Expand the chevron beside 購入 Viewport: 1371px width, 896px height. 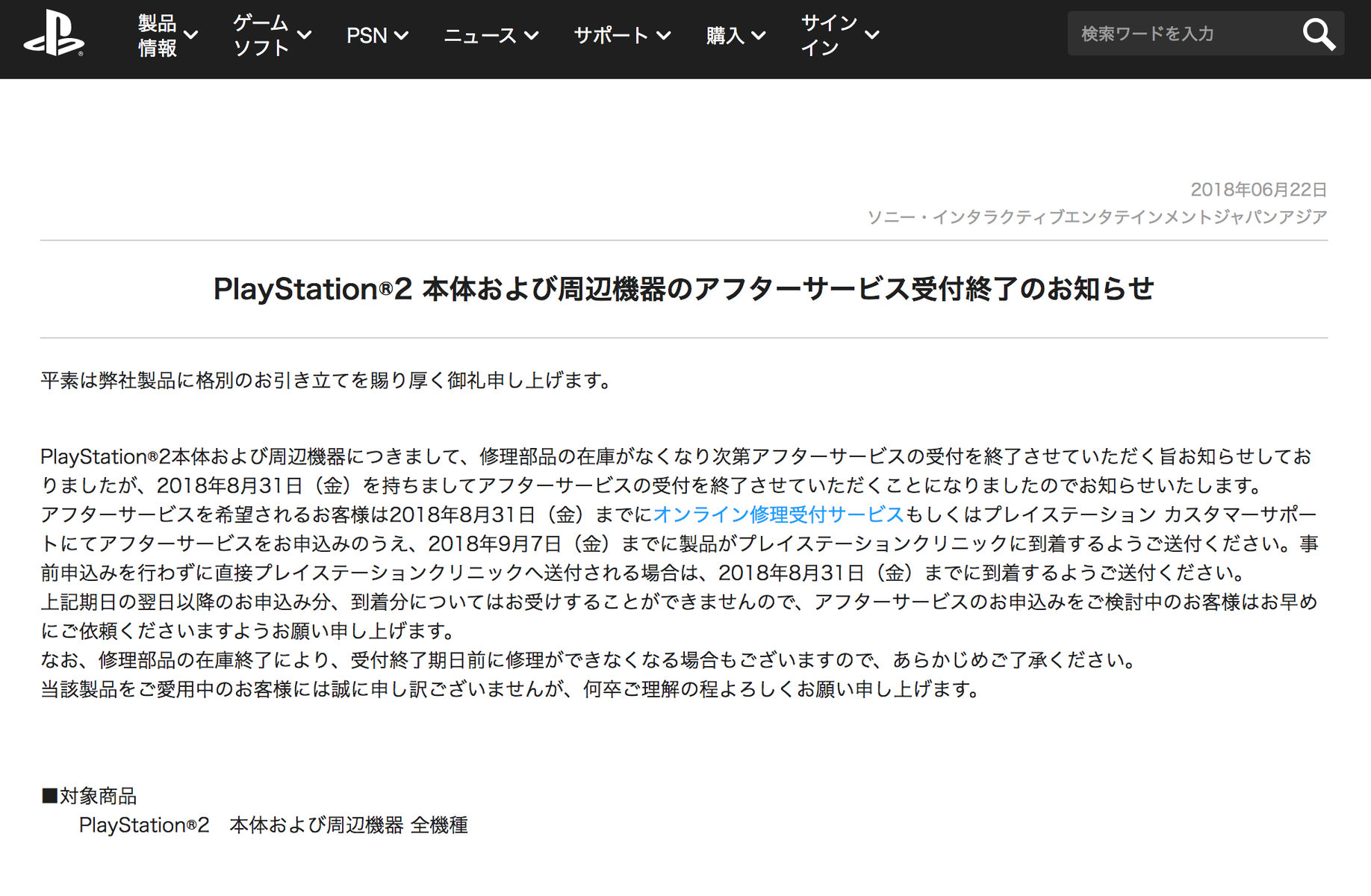(x=758, y=35)
